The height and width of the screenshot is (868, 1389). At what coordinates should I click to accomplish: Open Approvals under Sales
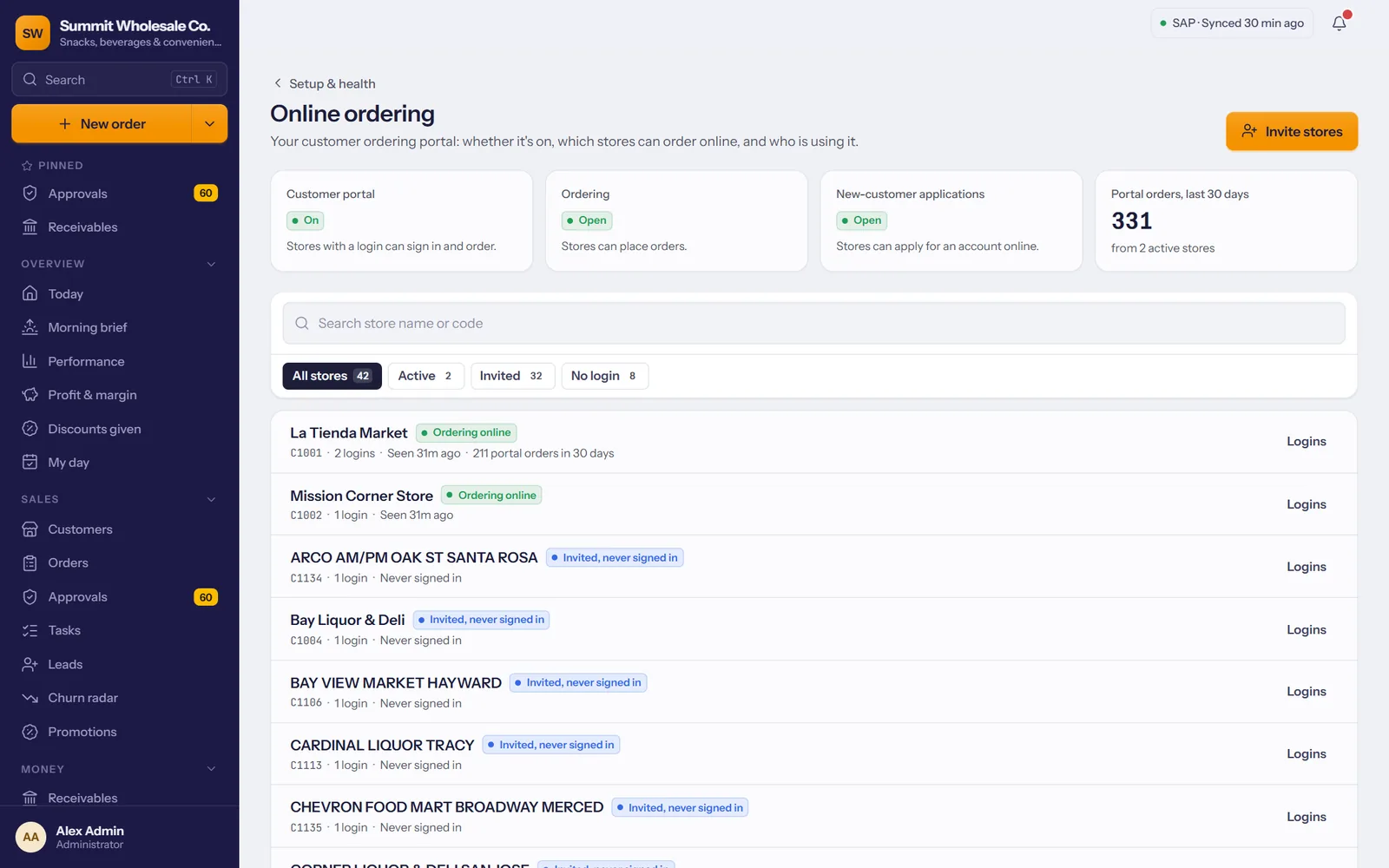(x=120, y=597)
